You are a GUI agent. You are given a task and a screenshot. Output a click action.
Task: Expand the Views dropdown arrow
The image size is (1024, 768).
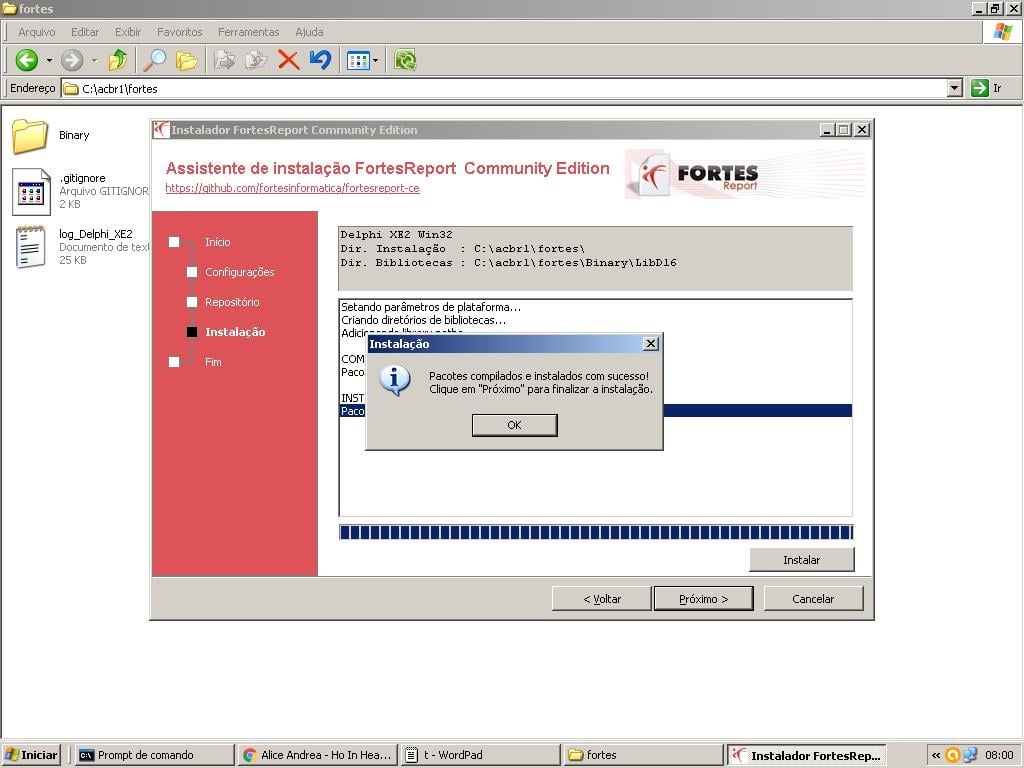point(376,61)
